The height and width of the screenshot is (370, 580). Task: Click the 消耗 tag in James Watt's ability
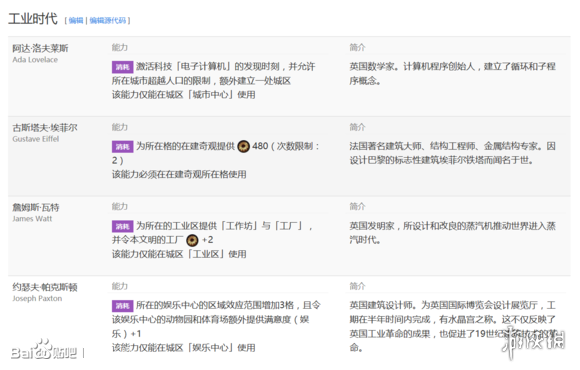tap(122, 226)
